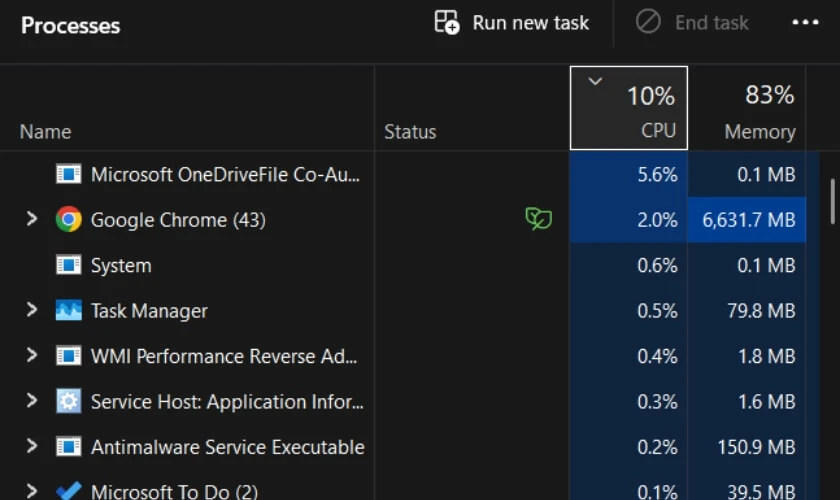Expand the Microsoft To Do (2) row
The image size is (840, 500).
click(32, 490)
